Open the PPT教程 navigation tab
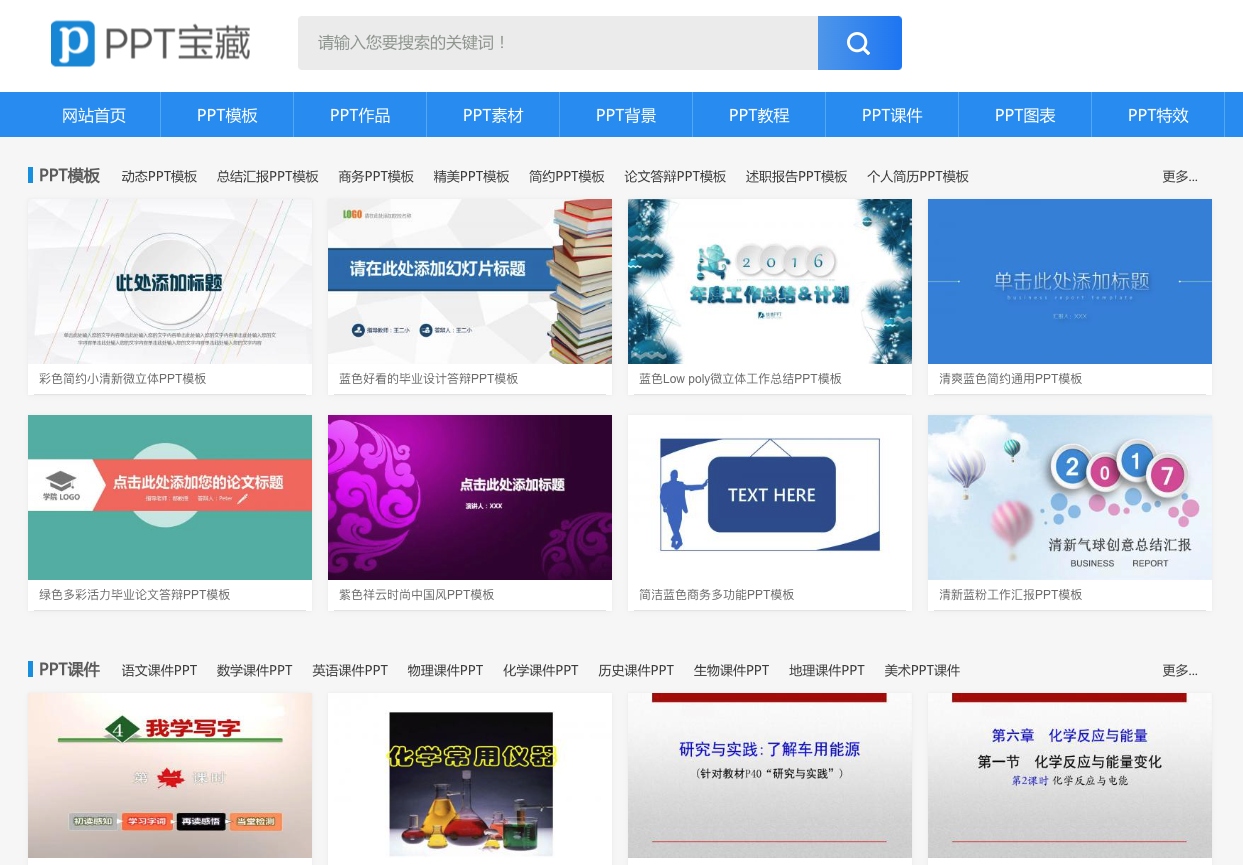 (759, 115)
